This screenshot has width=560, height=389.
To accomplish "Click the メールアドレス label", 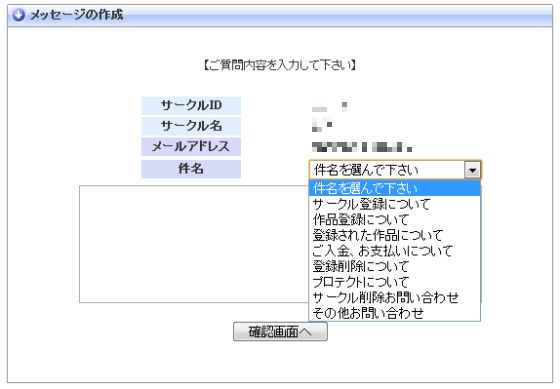I will click(x=191, y=147).
